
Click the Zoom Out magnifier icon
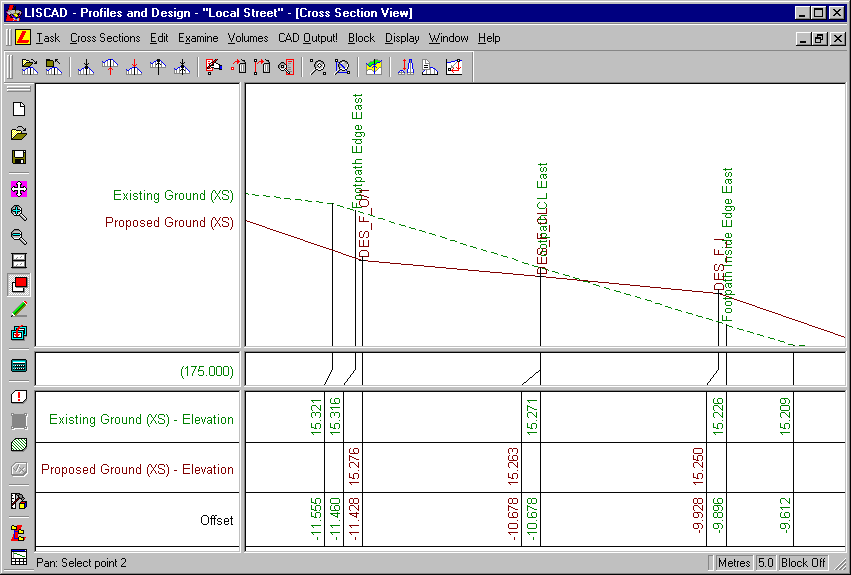click(x=19, y=237)
